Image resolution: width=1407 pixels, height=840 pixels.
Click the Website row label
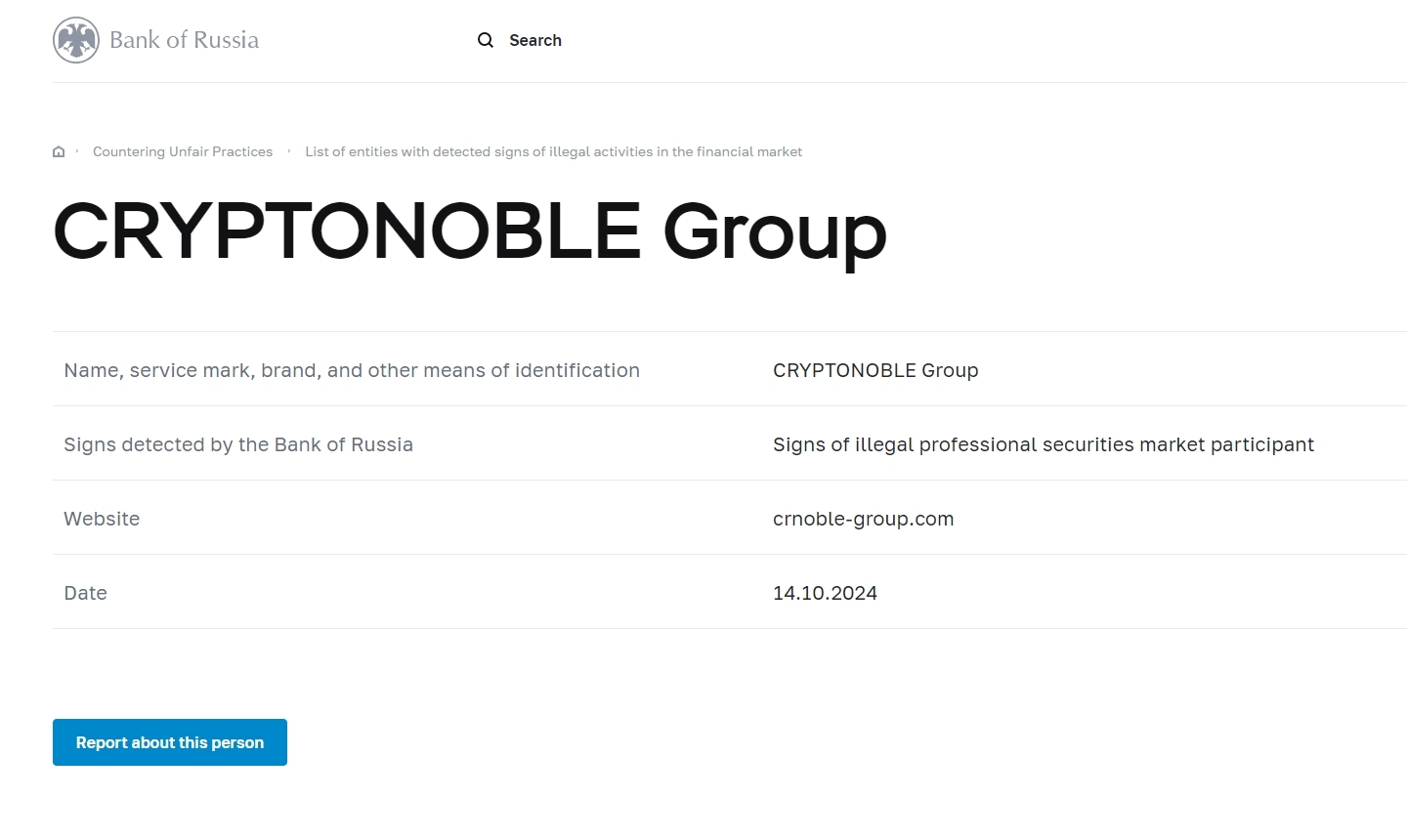(x=102, y=519)
